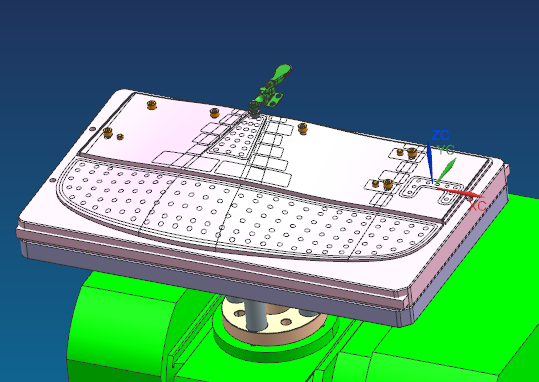
Task: Pick the gray vertical shaft under the plate
Action: click(x=256, y=315)
